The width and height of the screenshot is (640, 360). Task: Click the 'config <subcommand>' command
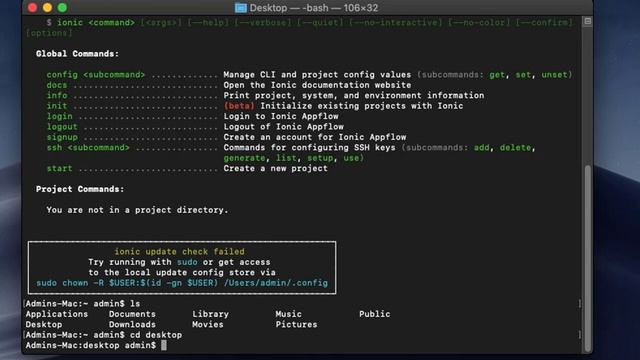tap(96, 75)
